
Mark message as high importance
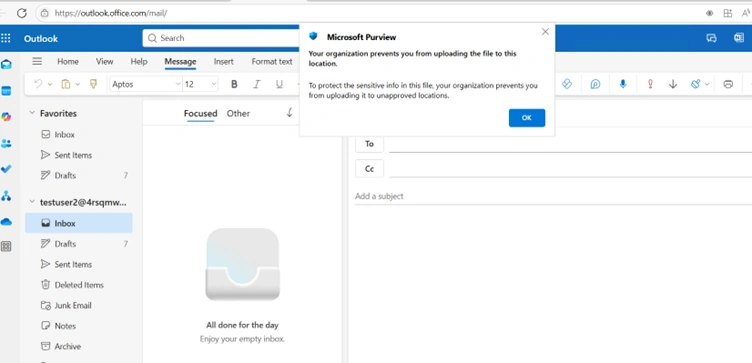click(x=650, y=84)
